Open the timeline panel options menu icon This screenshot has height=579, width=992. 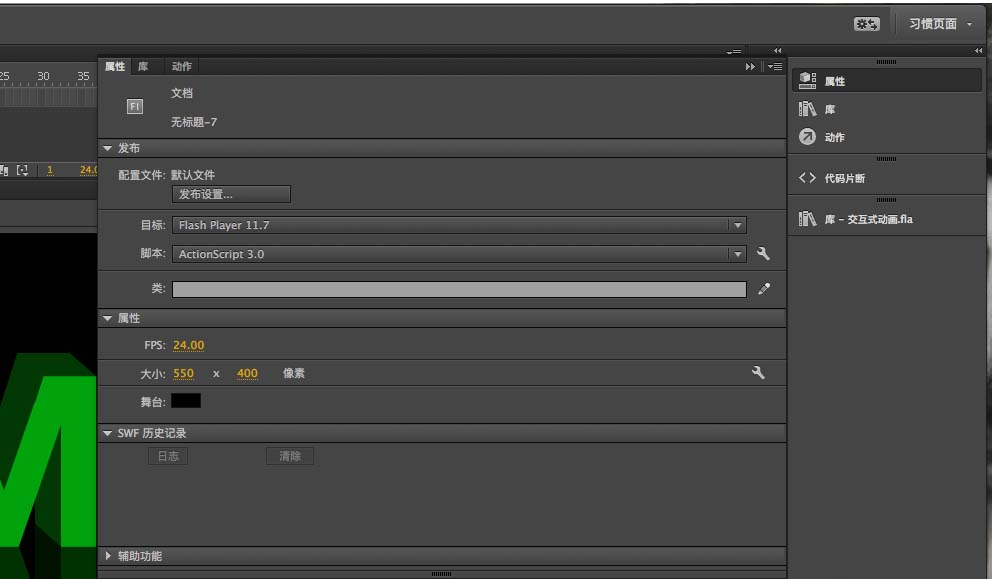[x=734, y=51]
